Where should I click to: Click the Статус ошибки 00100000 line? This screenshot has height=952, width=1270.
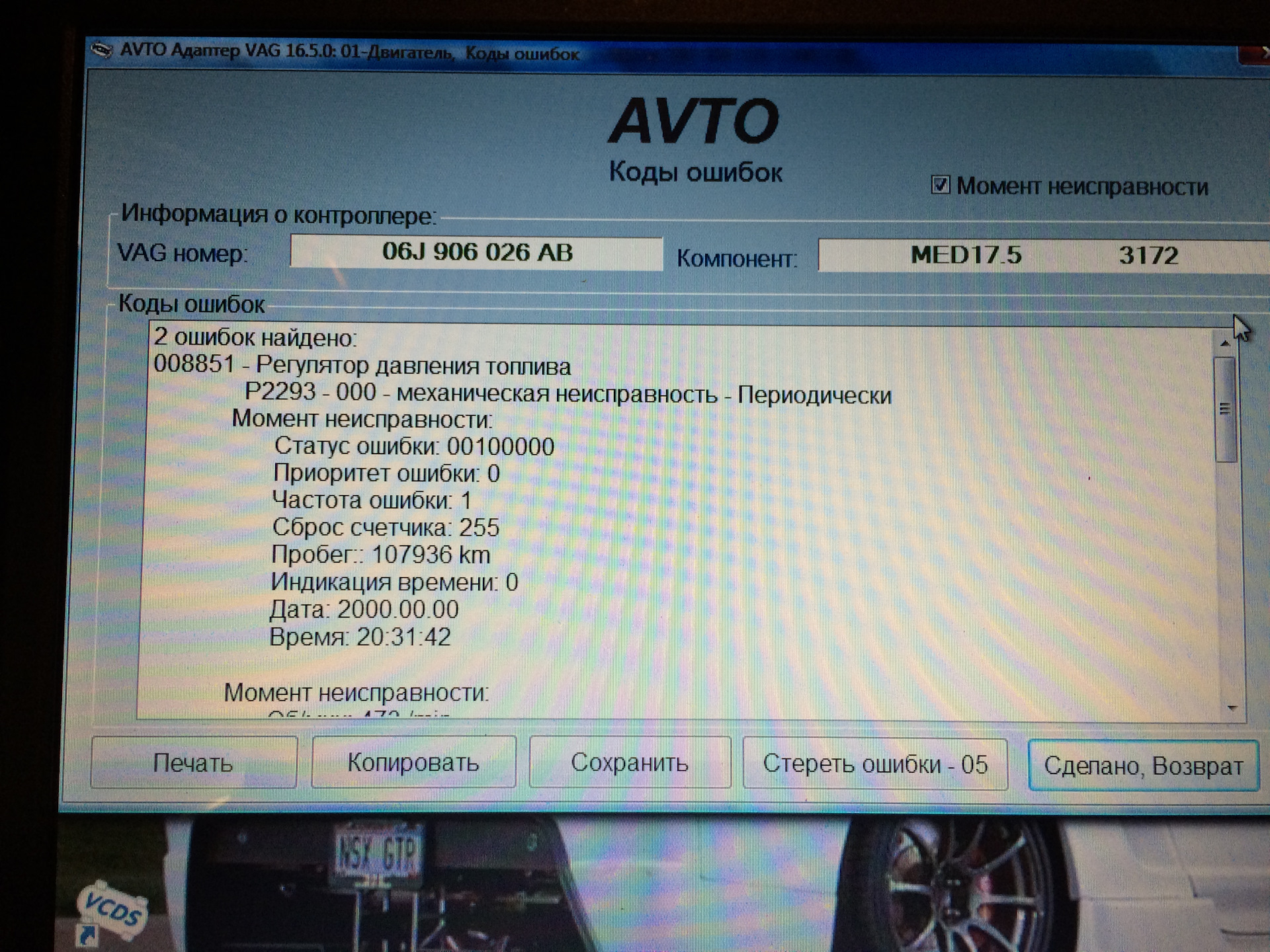tap(414, 446)
